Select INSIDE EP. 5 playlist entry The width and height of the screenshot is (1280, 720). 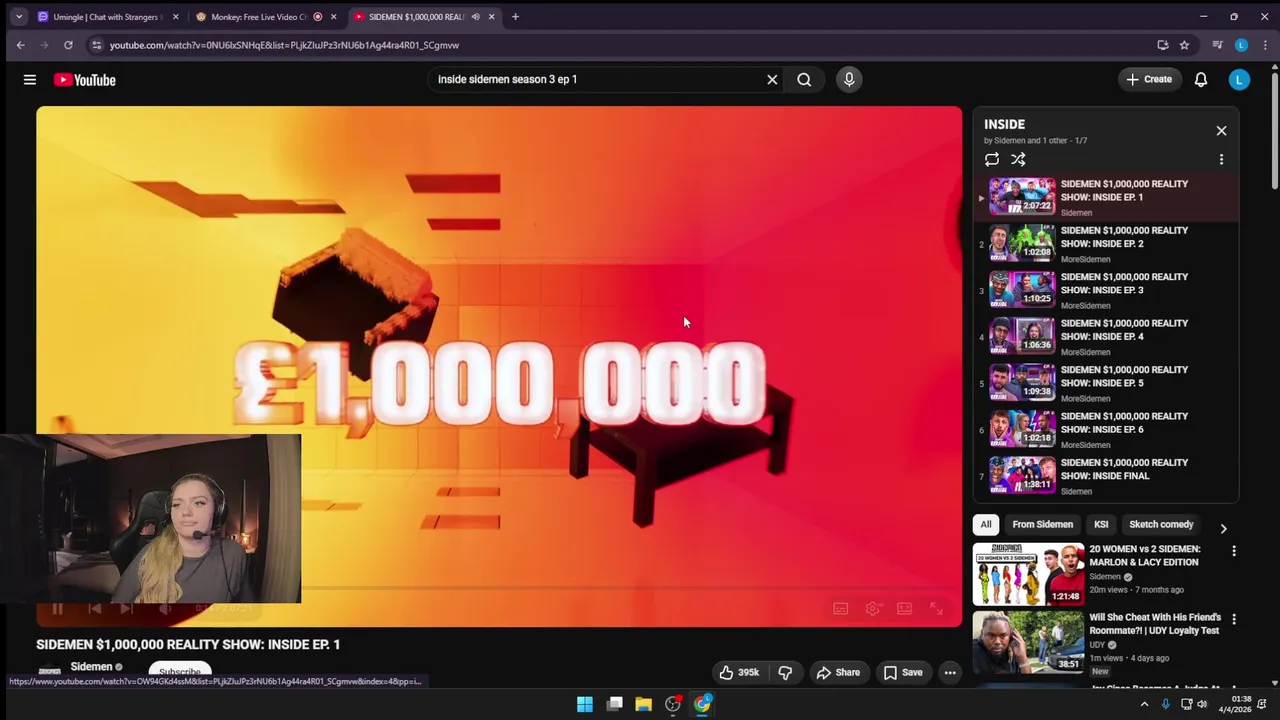1106,383
